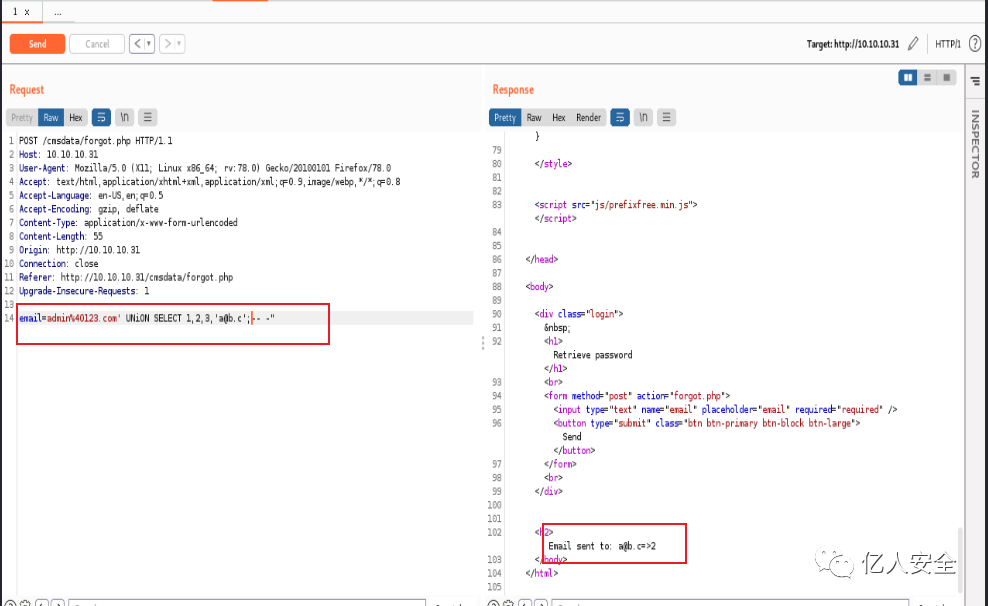The height and width of the screenshot is (606, 988).
Task: Click the Target: http://10.10.10.31 label
Action: (x=853, y=44)
